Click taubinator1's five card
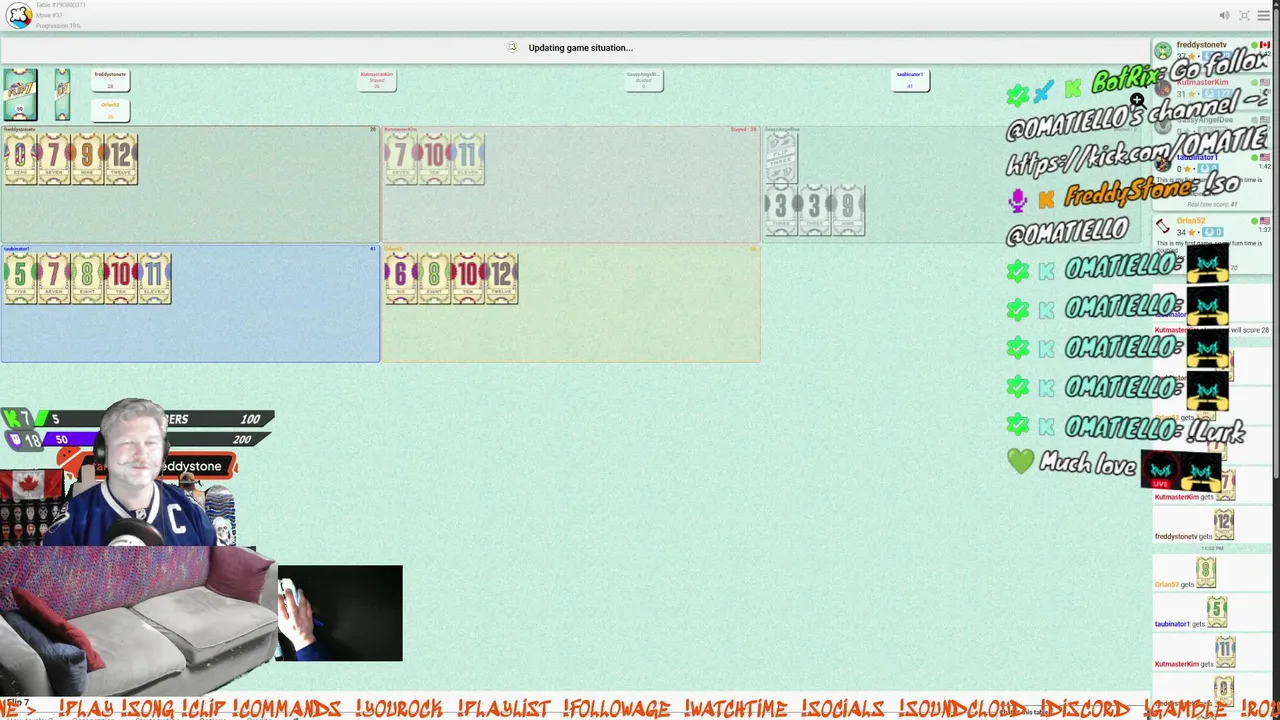The height and width of the screenshot is (720, 1280). [20, 278]
